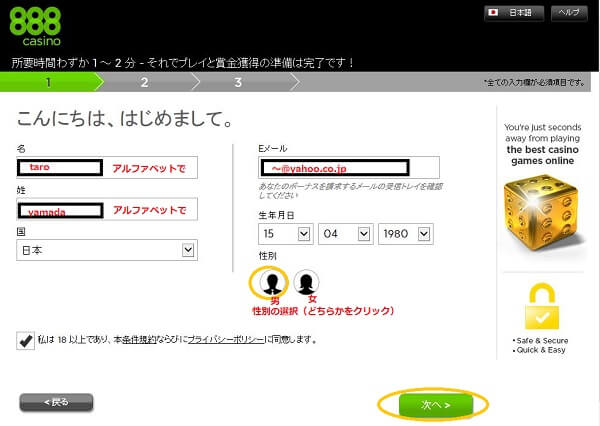Image resolution: width=600 pixels, height=426 pixels.
Task: Expand the birth month dropdown showing 04
Action: coord(345,234)
